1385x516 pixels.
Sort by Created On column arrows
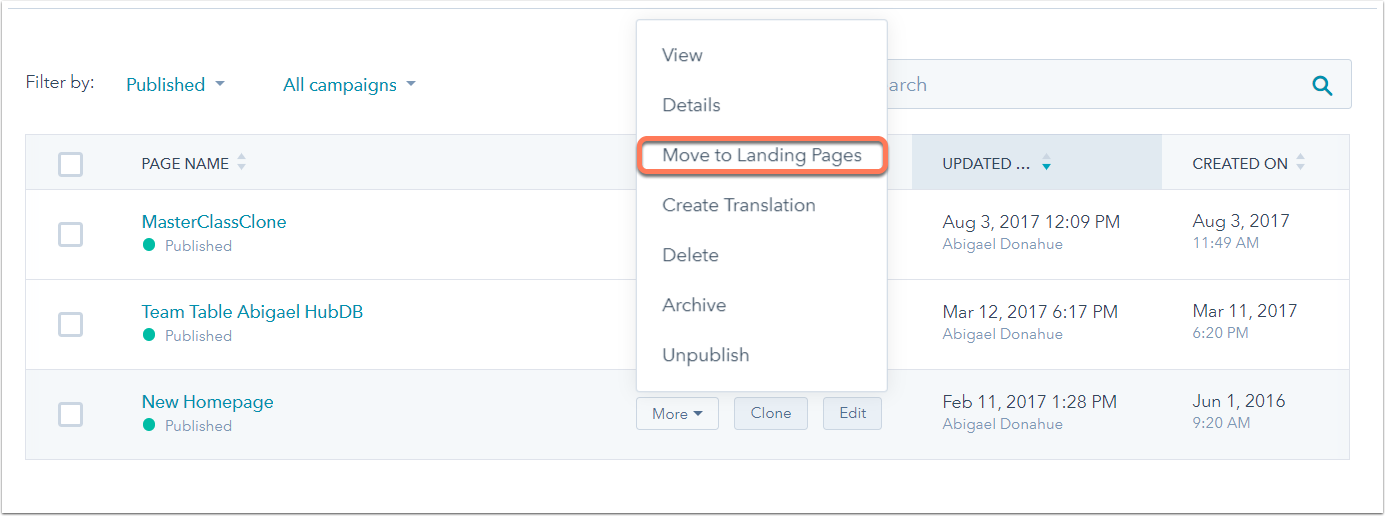(x=1300, y=163)
